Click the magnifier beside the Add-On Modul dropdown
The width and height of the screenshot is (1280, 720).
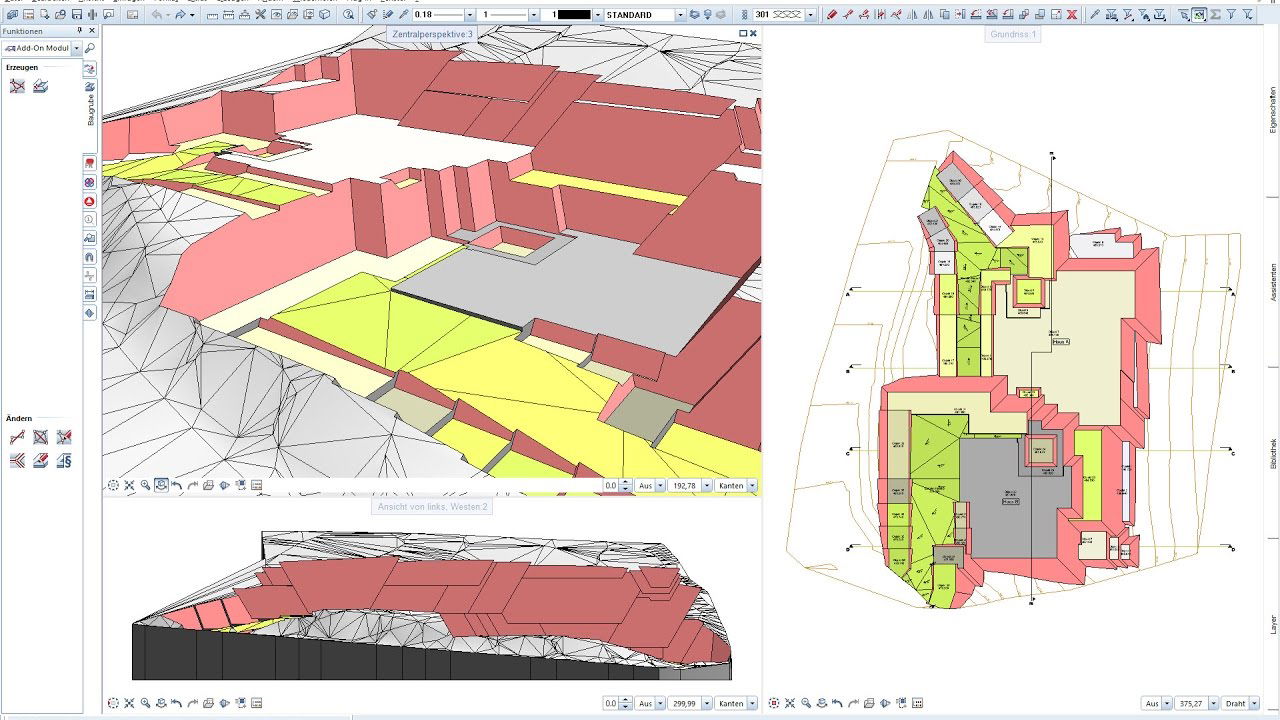pyautogui.click(x=89, y=48)
